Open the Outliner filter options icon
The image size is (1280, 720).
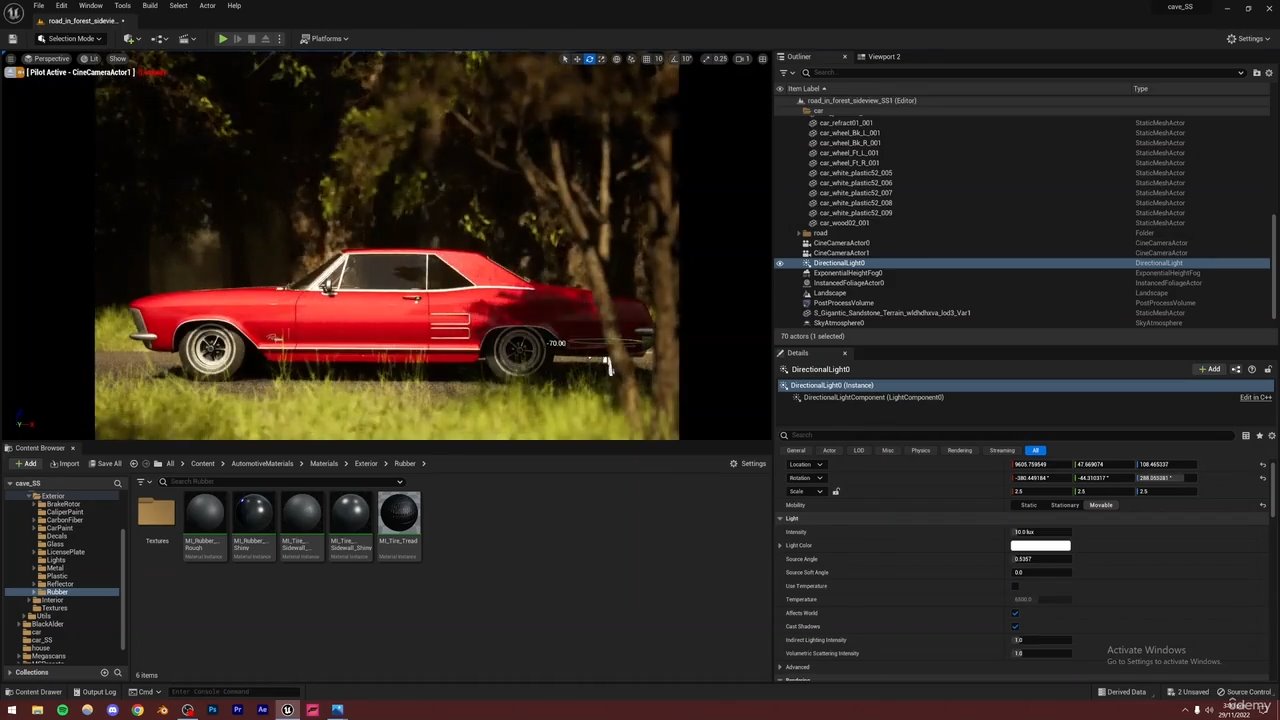785,73
